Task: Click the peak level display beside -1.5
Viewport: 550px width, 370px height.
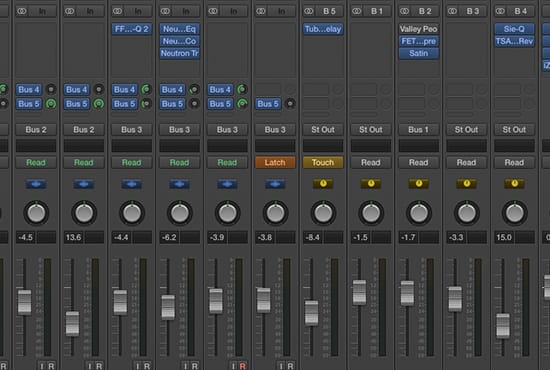Action: (381, 237)
